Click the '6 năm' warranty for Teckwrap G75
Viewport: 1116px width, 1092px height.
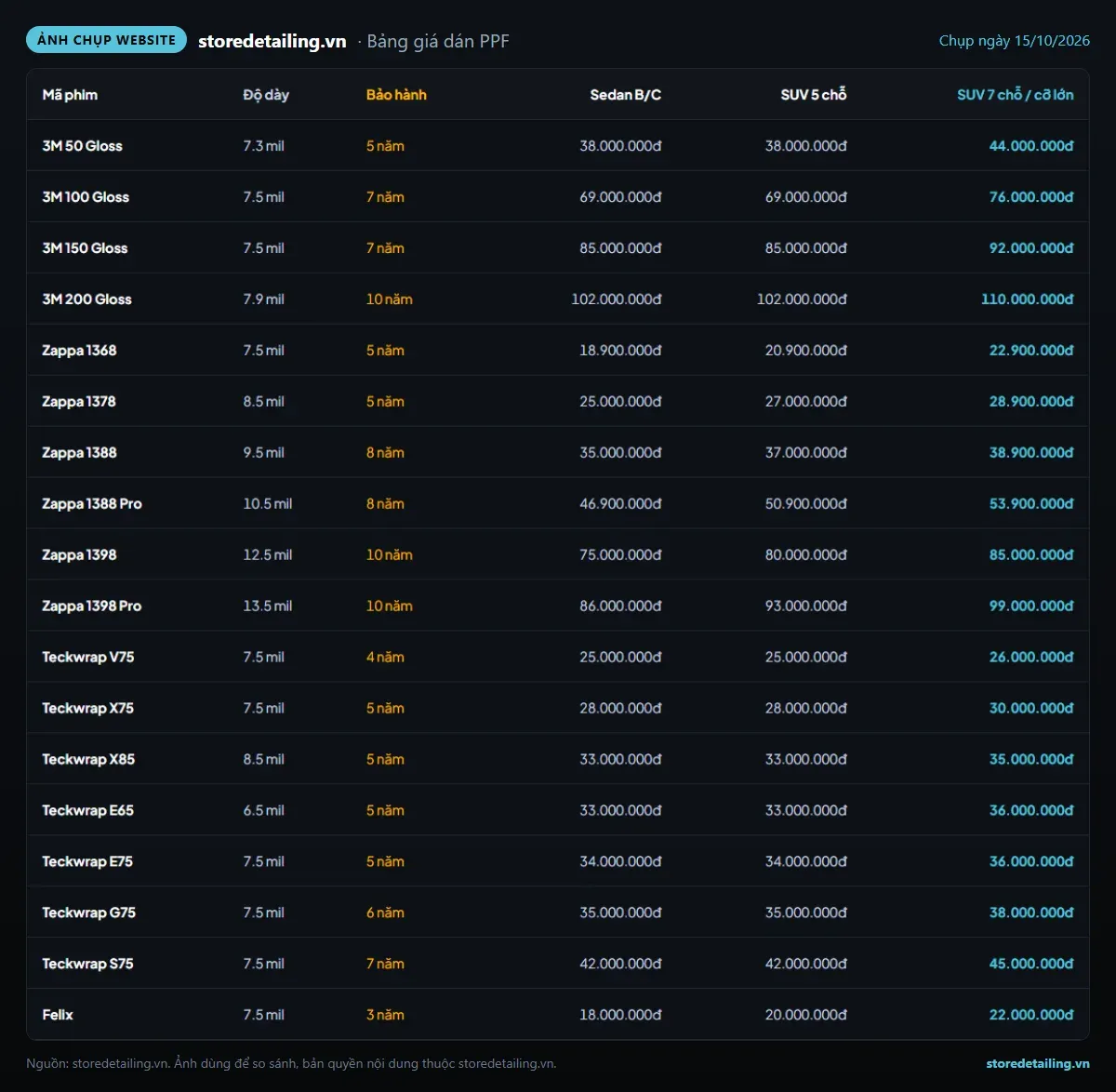pos(385,913)
